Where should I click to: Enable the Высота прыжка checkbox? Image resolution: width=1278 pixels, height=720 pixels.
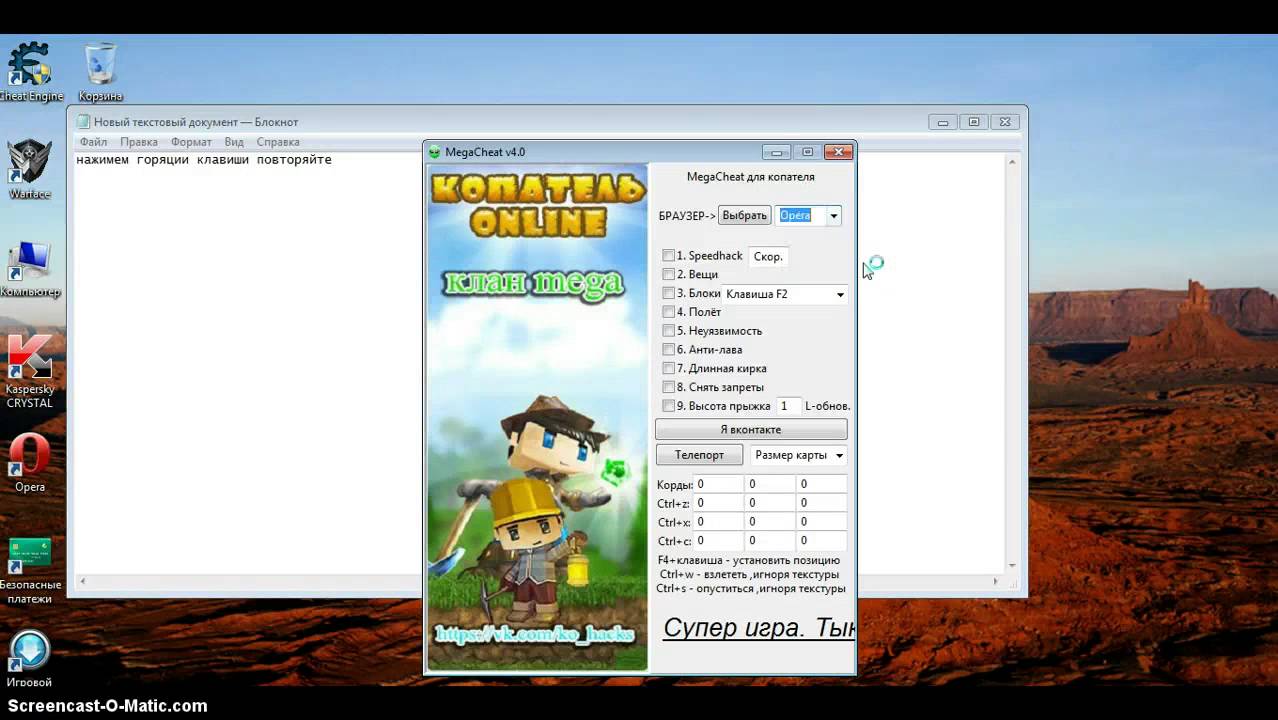tap(668, 406)
